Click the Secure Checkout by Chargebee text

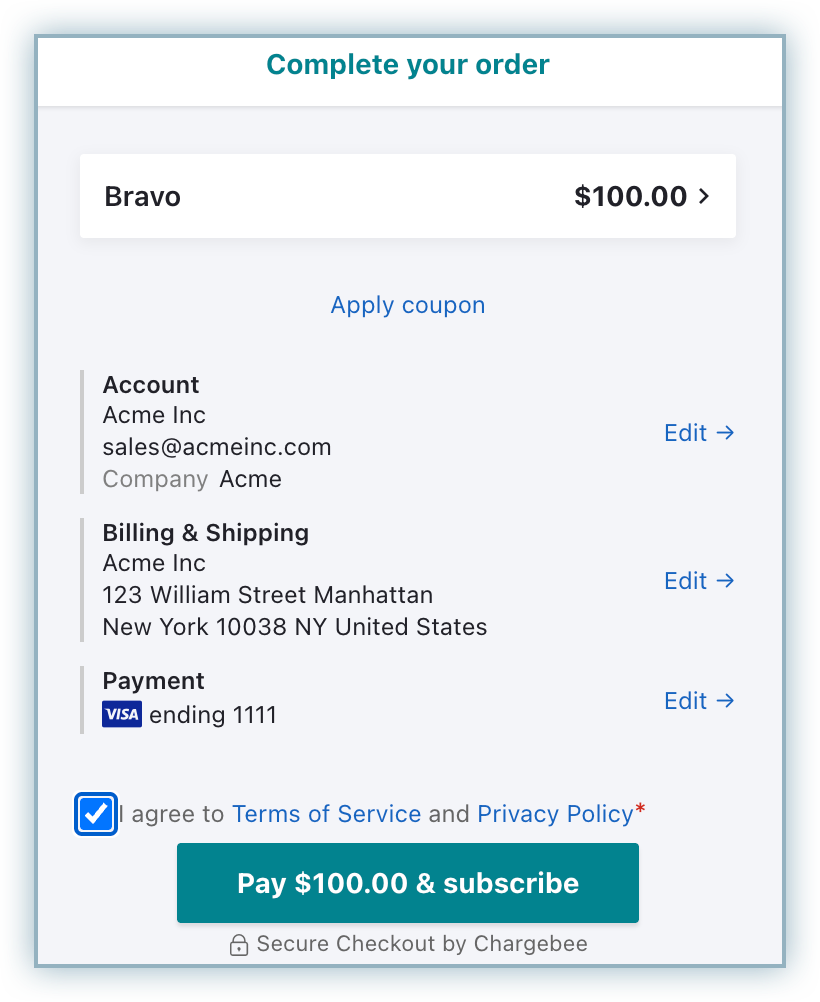(x=422, y=944)
